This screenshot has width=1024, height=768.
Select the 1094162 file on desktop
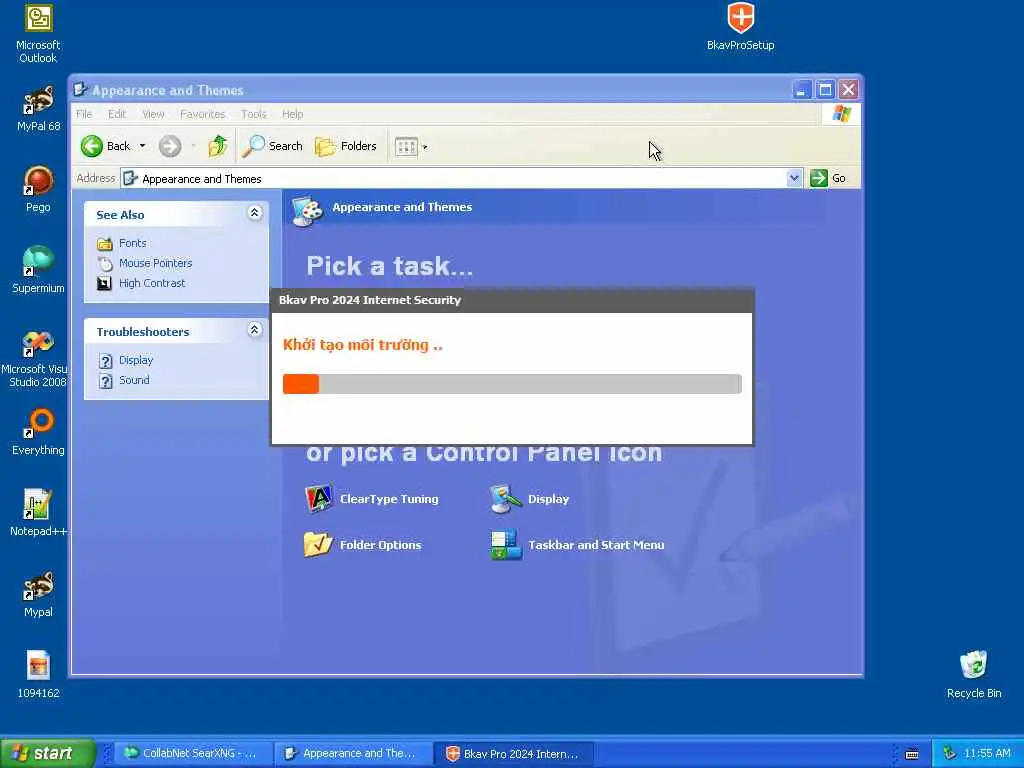point(38,675)
